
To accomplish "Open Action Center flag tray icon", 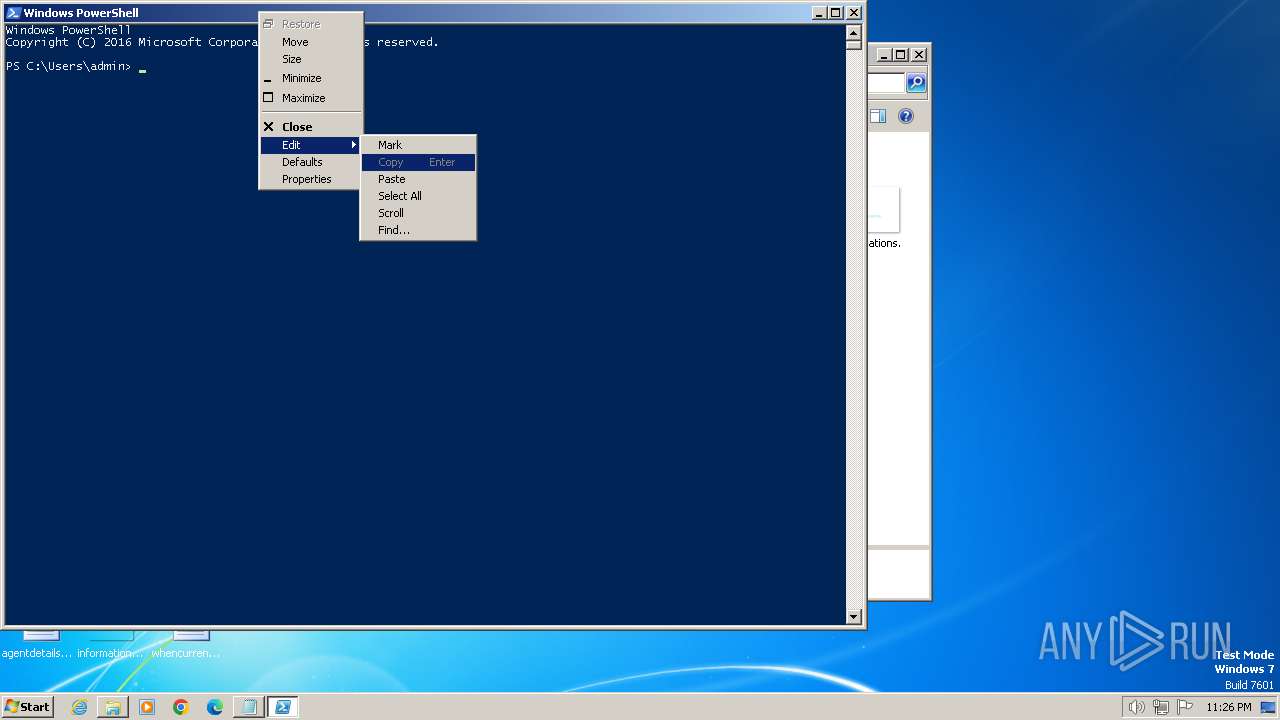I will [x=1185, y=707].
